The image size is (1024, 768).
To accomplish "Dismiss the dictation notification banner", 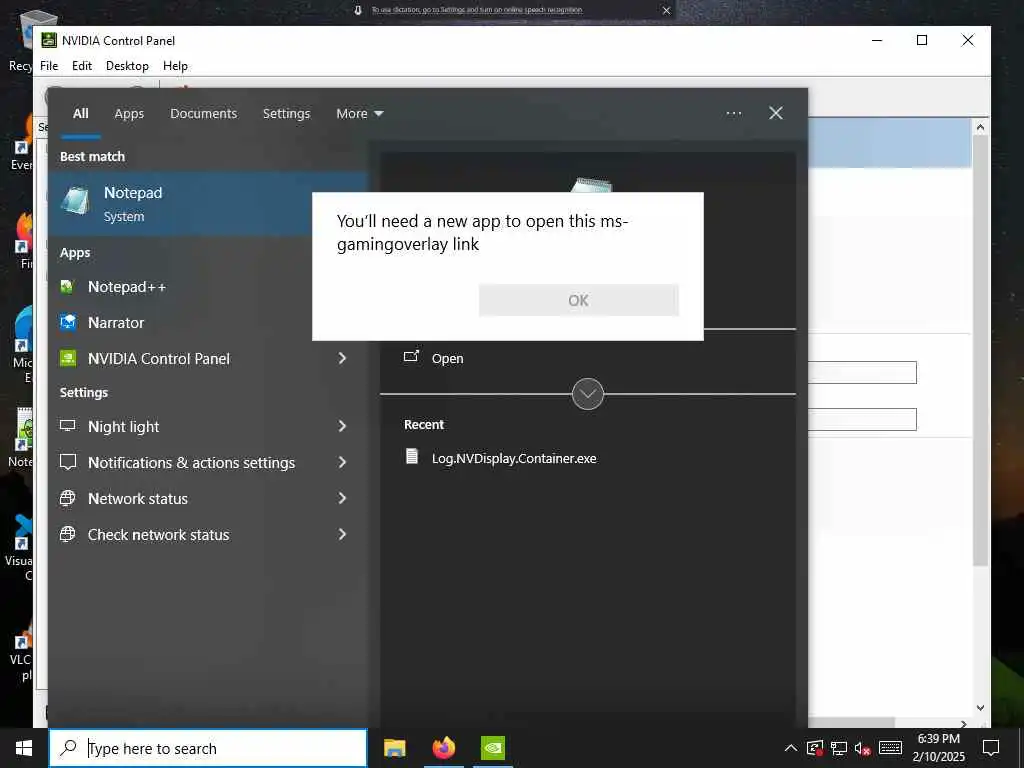I will (666, 10).
